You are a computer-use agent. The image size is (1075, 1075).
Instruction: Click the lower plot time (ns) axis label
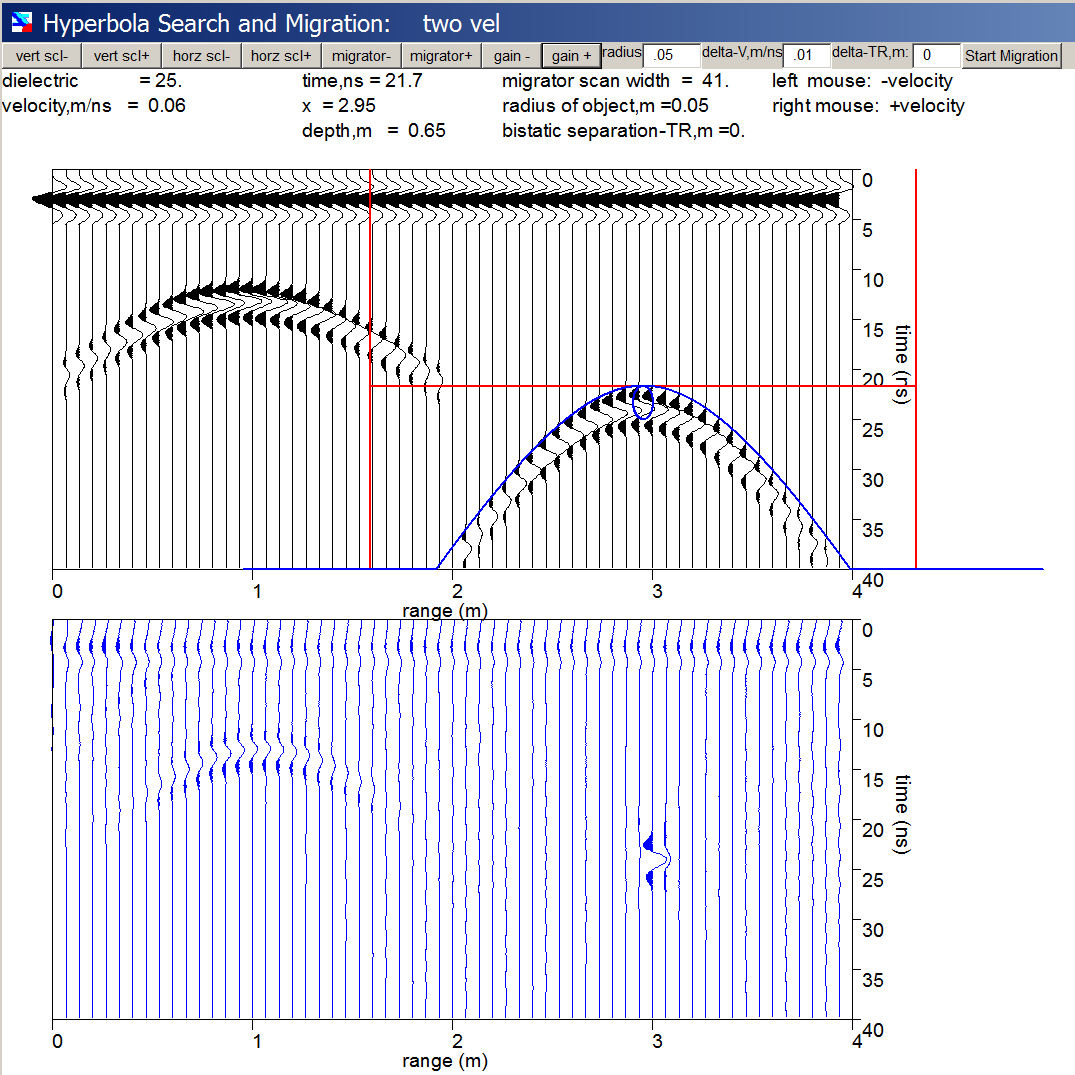pyautogui.click(x=902, y=814)
